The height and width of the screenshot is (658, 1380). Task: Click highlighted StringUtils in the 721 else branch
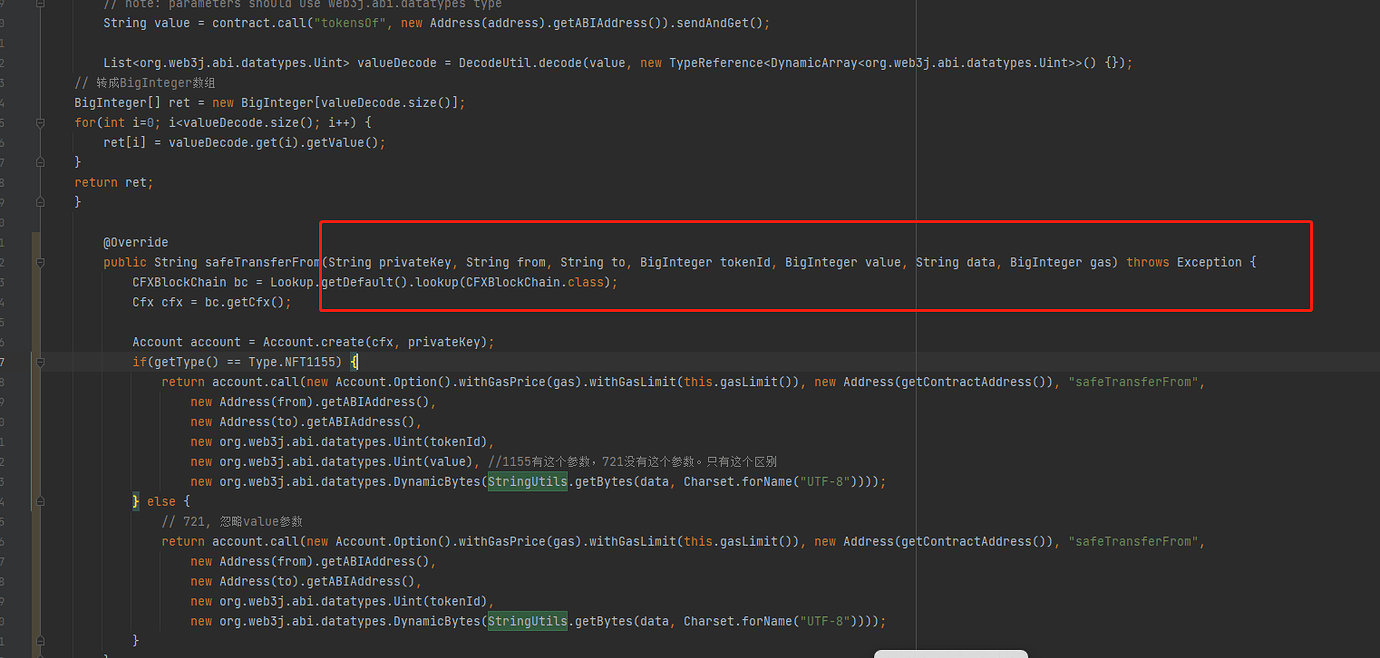coord(527,622)
